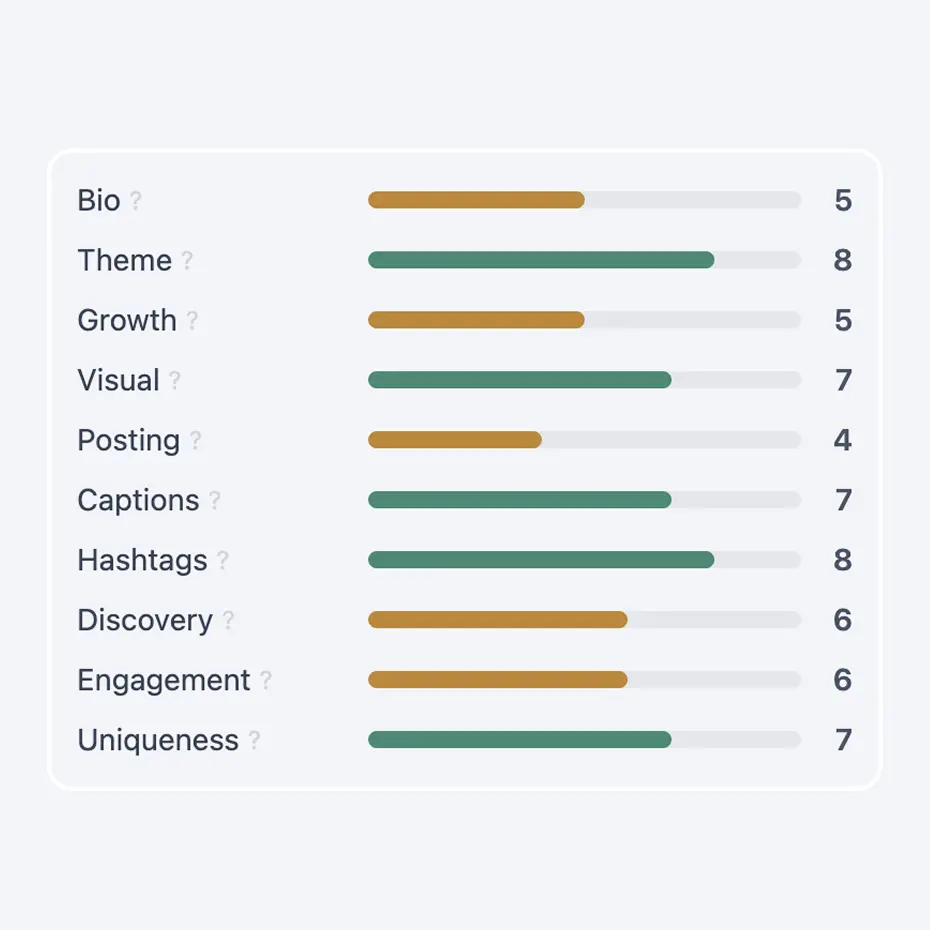Select the Engagement row label
The width and height of the screenshot is (930, 930).
[163, 680]
